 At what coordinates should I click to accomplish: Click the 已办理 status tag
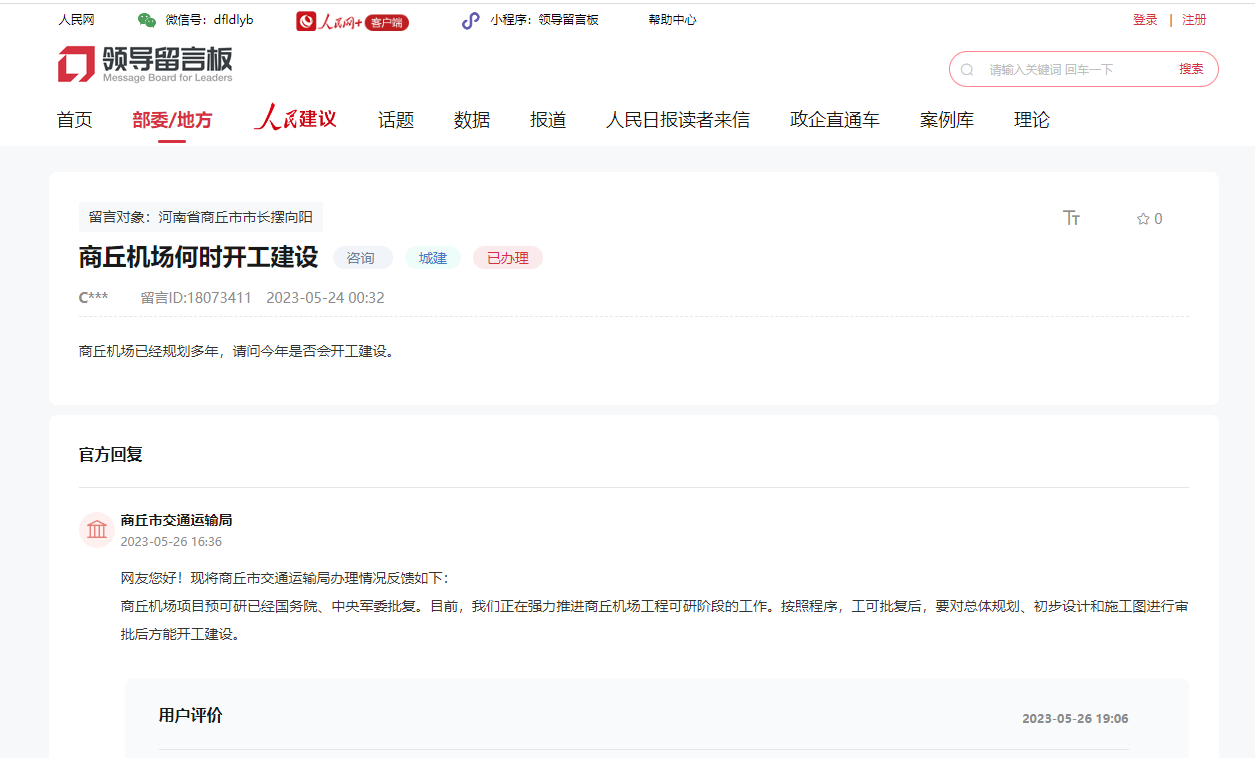(508, 258)
